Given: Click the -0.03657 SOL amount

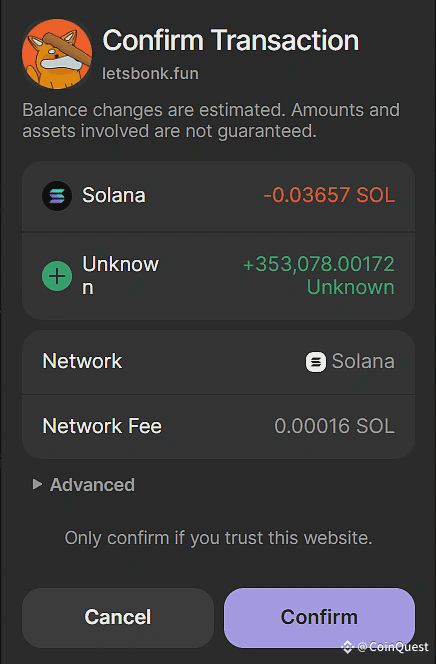Looking at the screenshot, I should pos(329,195).
